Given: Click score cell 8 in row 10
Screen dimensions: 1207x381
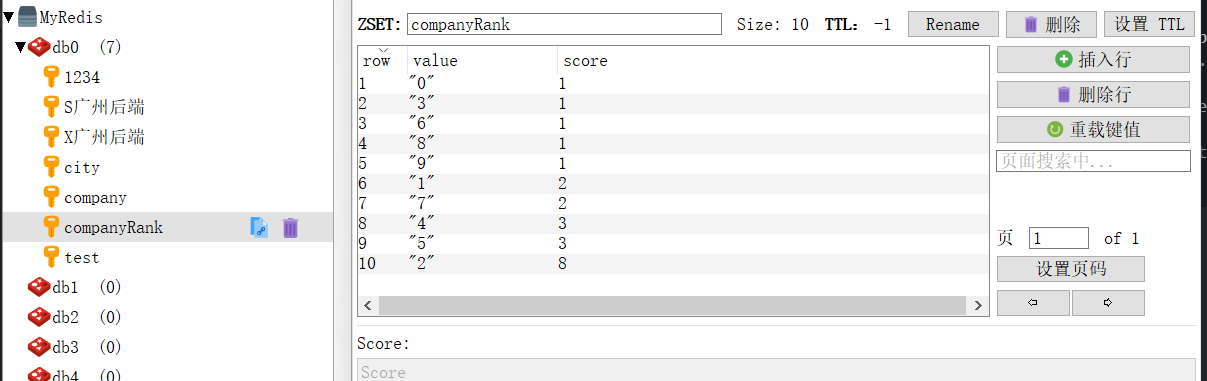Looking at the screenshot, I should (564, 264).
